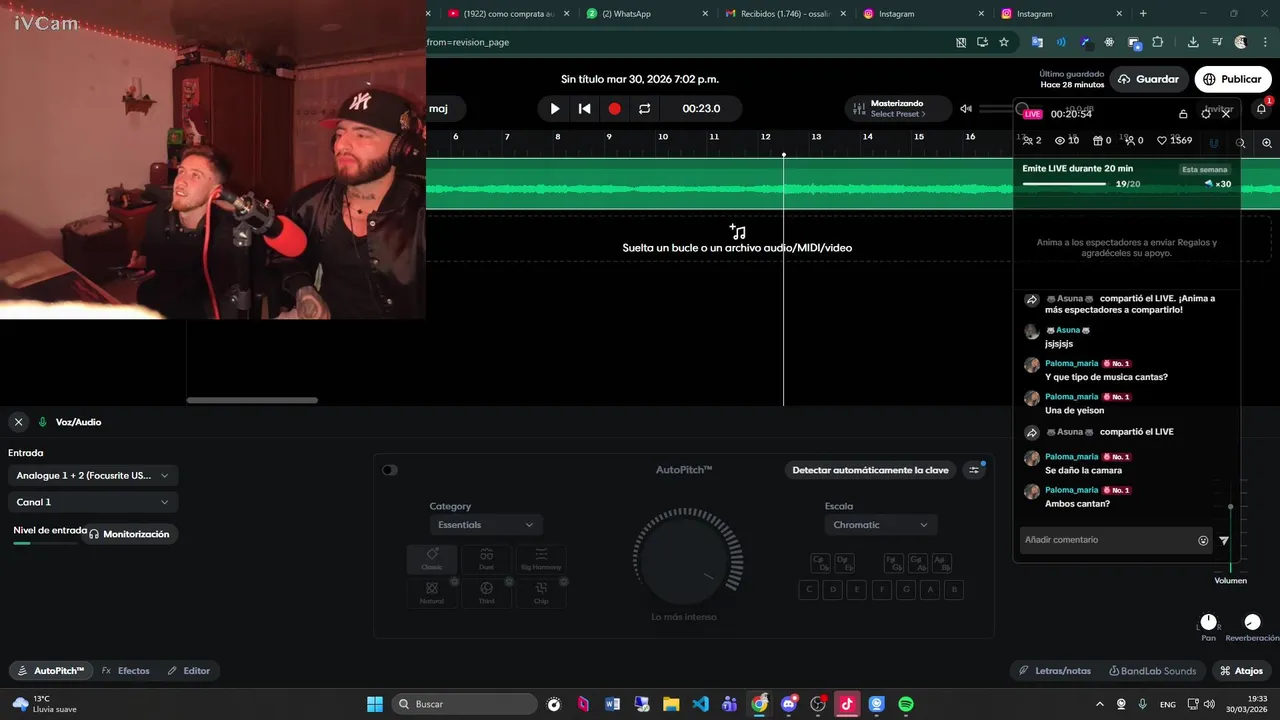Skip to start of the track
The width and height of the screenshot is (1280, 720).
585,108
